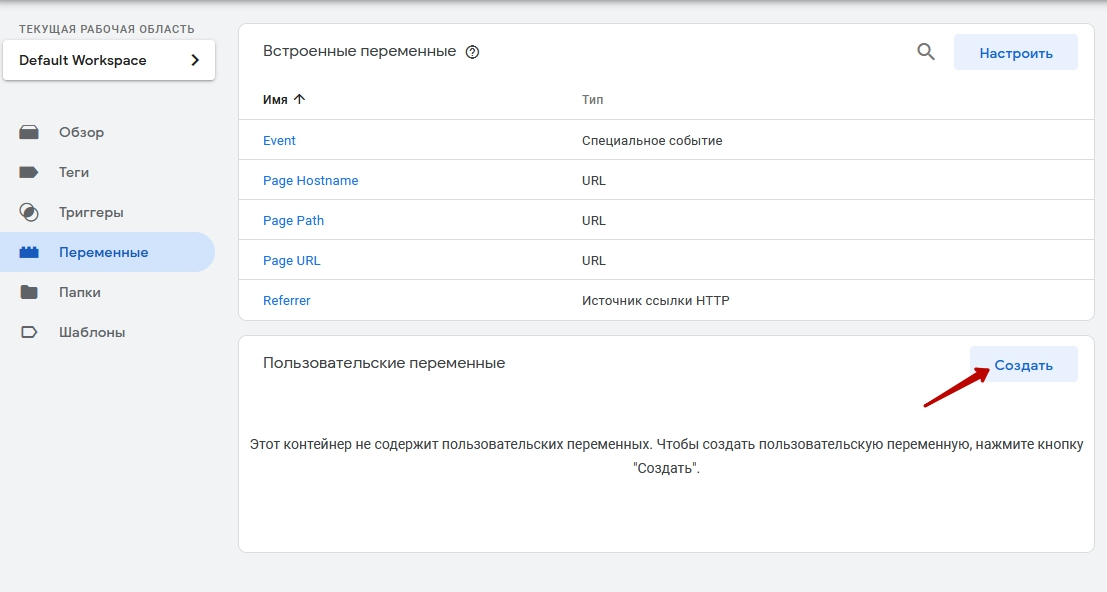Select Переменные in the sidebar menu

tap(103, 252)
